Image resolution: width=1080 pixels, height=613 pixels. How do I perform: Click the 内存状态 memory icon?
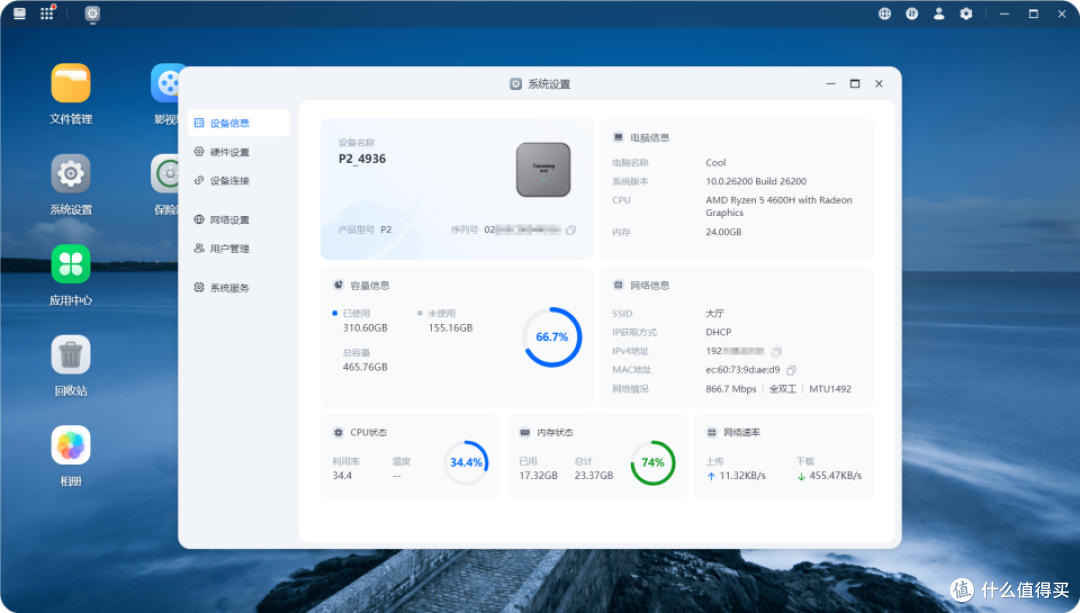pyautogui.click(x=525, y=433)
